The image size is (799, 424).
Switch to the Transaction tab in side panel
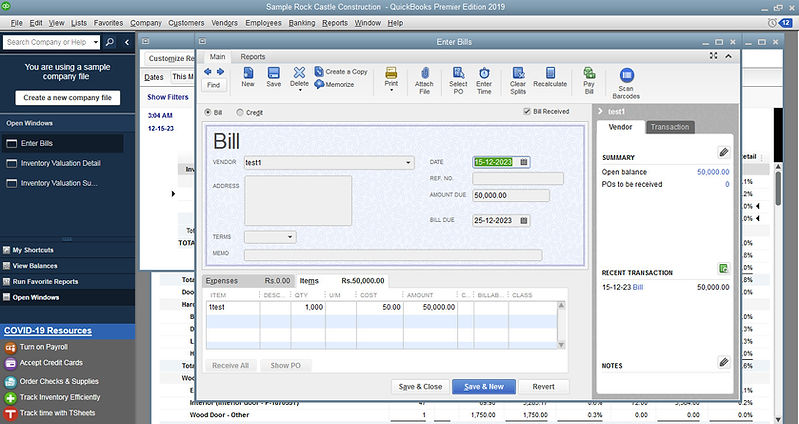coord(670,127)
